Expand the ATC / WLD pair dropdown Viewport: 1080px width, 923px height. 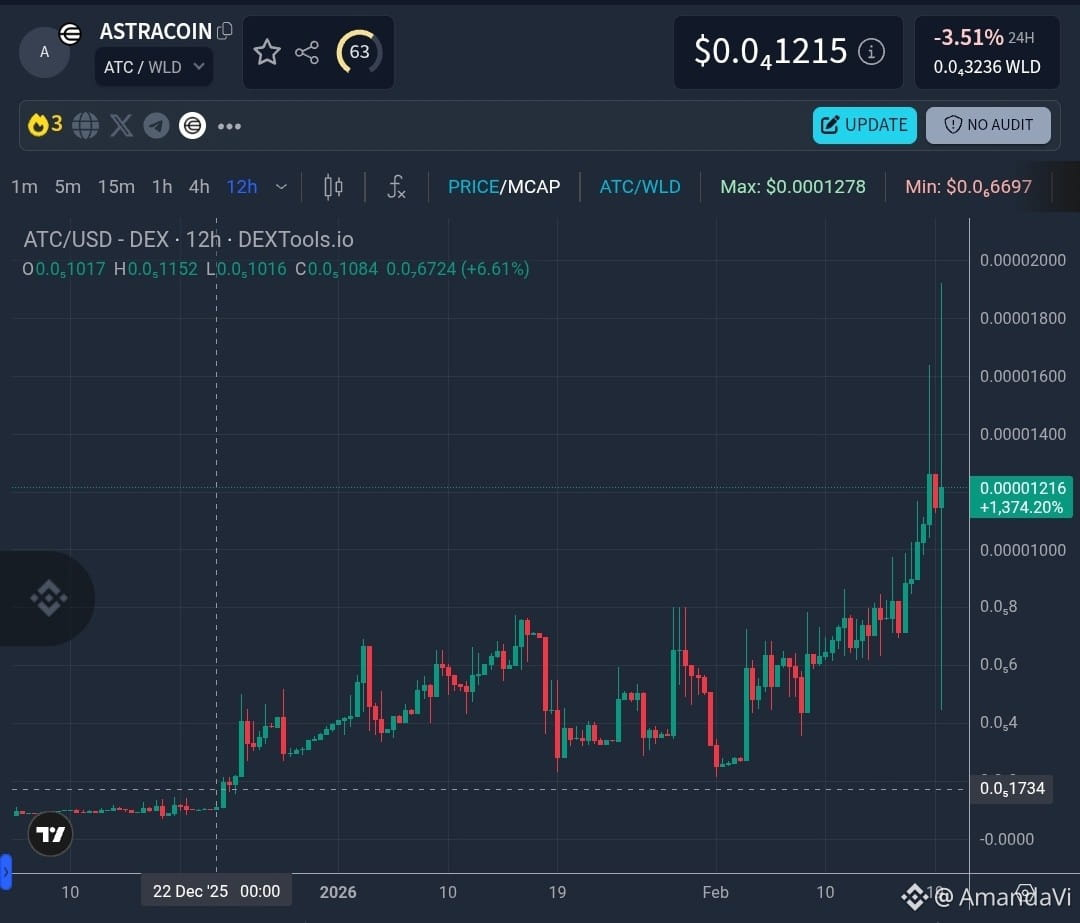click(154, 68)
